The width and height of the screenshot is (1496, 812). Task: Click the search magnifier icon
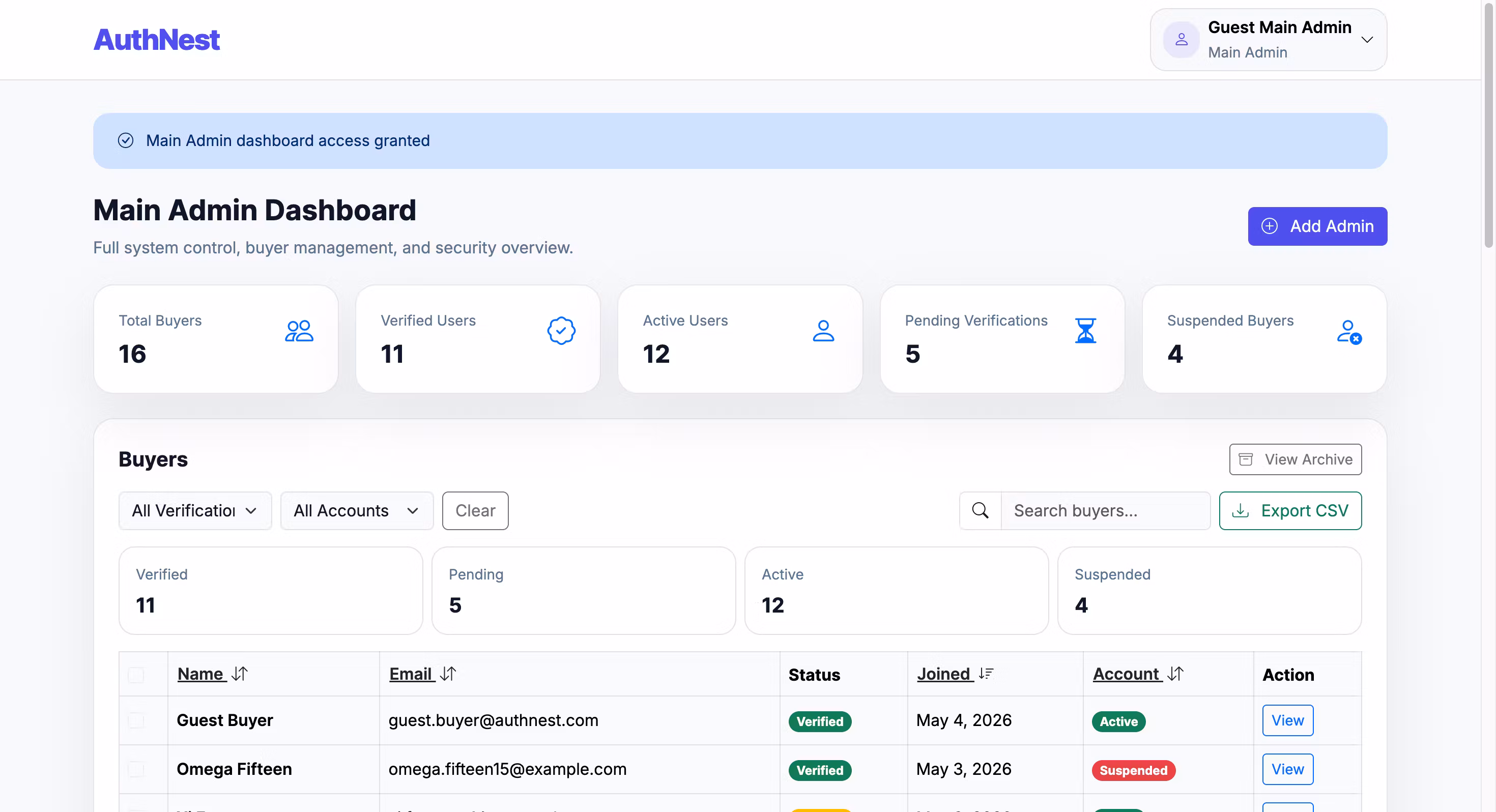[981, 510]
